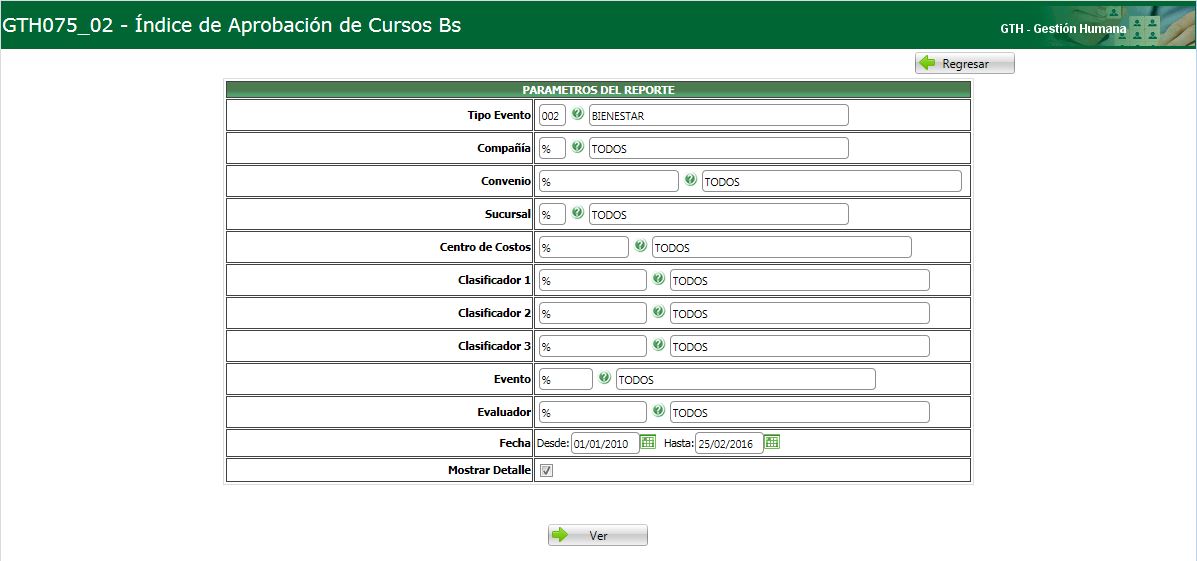The height and width of the screenshot is (561, 1197).
Task: Focus the Clasificador 3 code field
Action: (592, 346)
